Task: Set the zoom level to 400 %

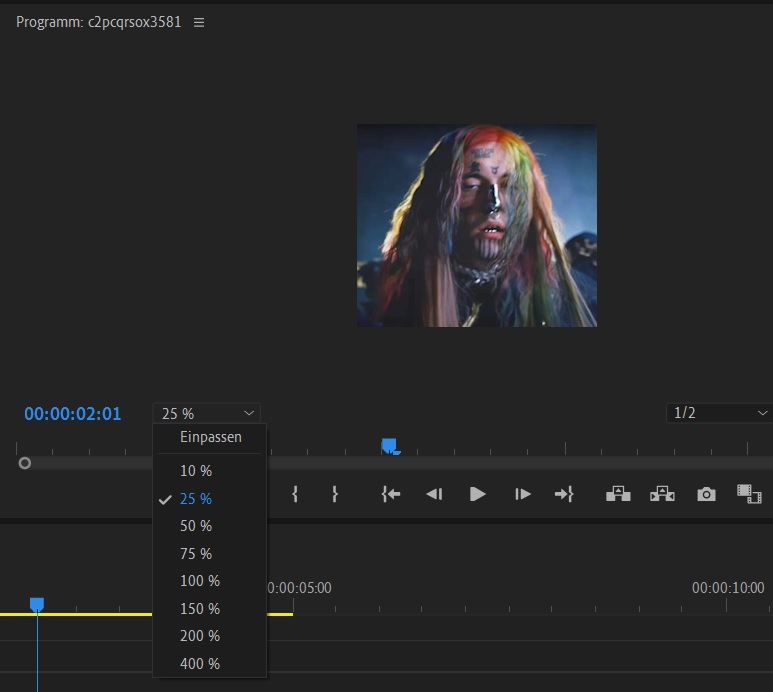Action: click(x=200, y=664)
